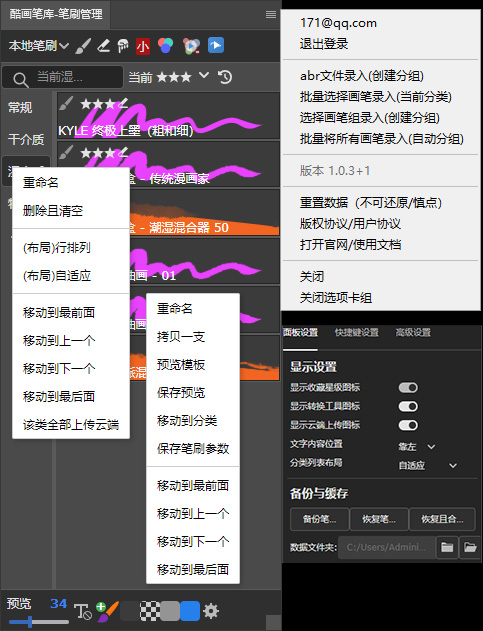Choose 保存笔刷参数 menu item
Viewport: 483px width, 631px height.
[193, 449]
